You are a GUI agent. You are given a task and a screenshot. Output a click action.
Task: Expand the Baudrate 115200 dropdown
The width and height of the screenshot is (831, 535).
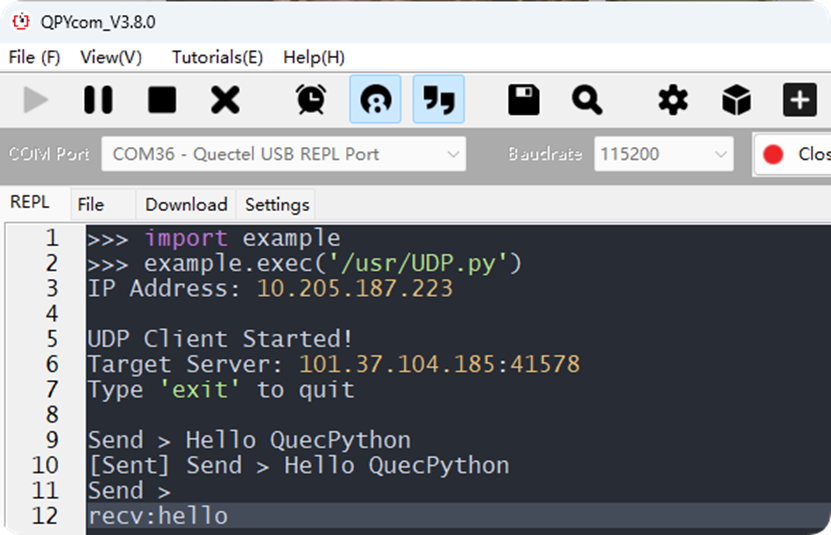663,154
